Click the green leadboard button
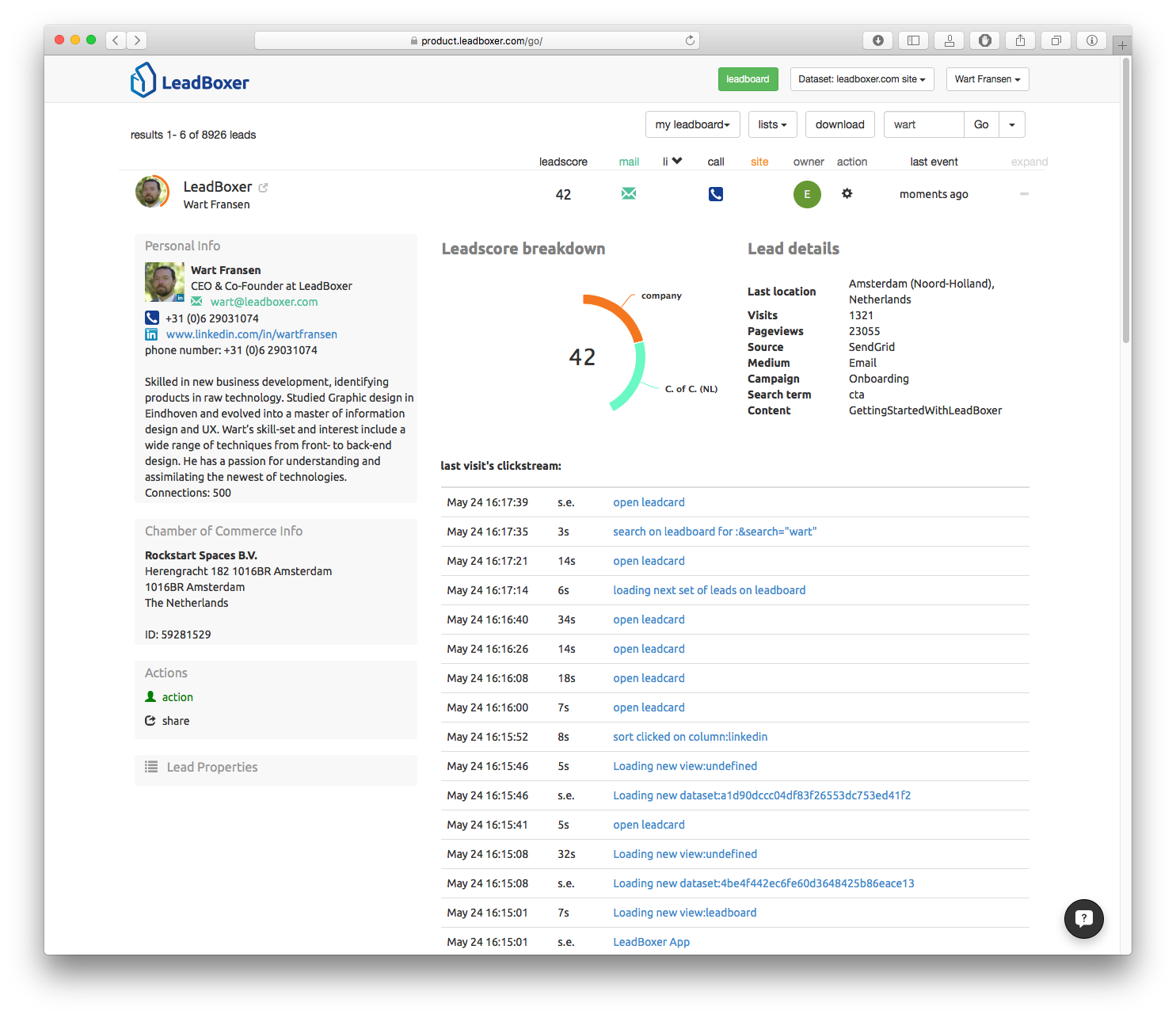The width and height of the screenshot is (1176, 1018). coord(748,79)
